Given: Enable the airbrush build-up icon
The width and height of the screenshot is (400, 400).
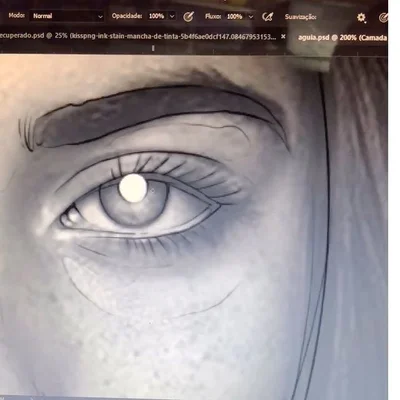Looking at the screenshot, I should click(267, 17).
